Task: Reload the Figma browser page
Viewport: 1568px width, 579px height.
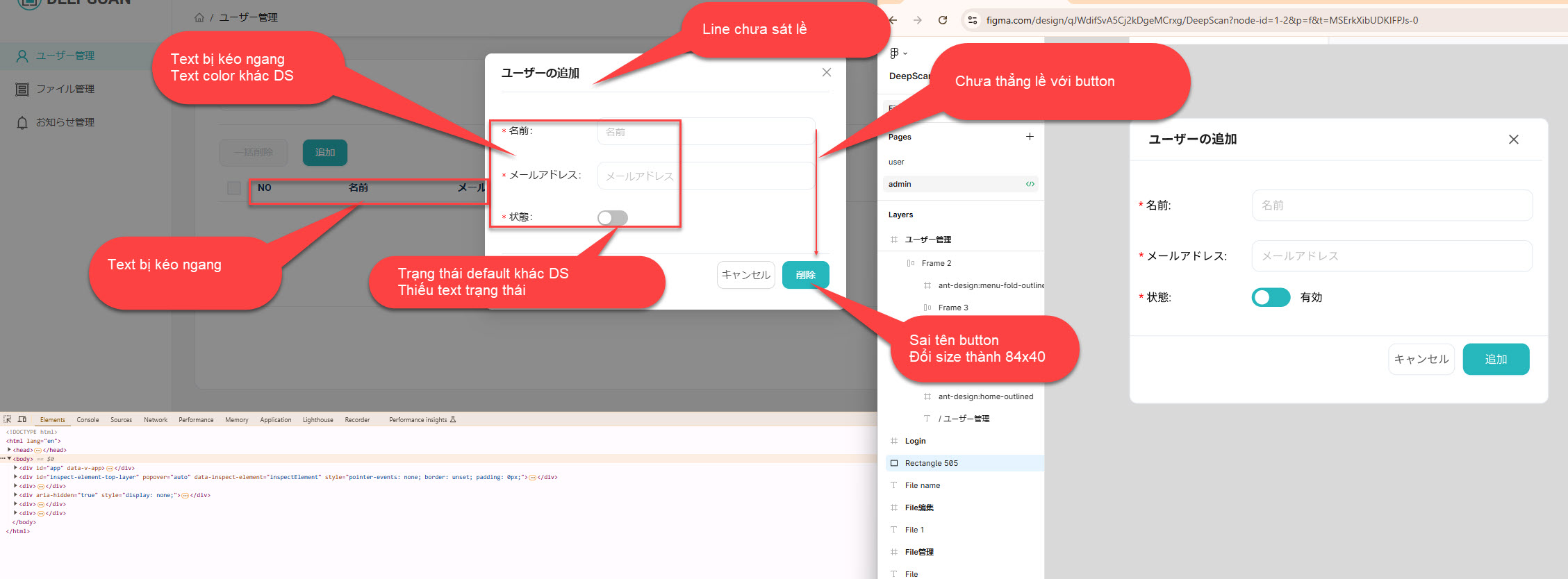Action: pyautogui.click(x=943, y=20)
